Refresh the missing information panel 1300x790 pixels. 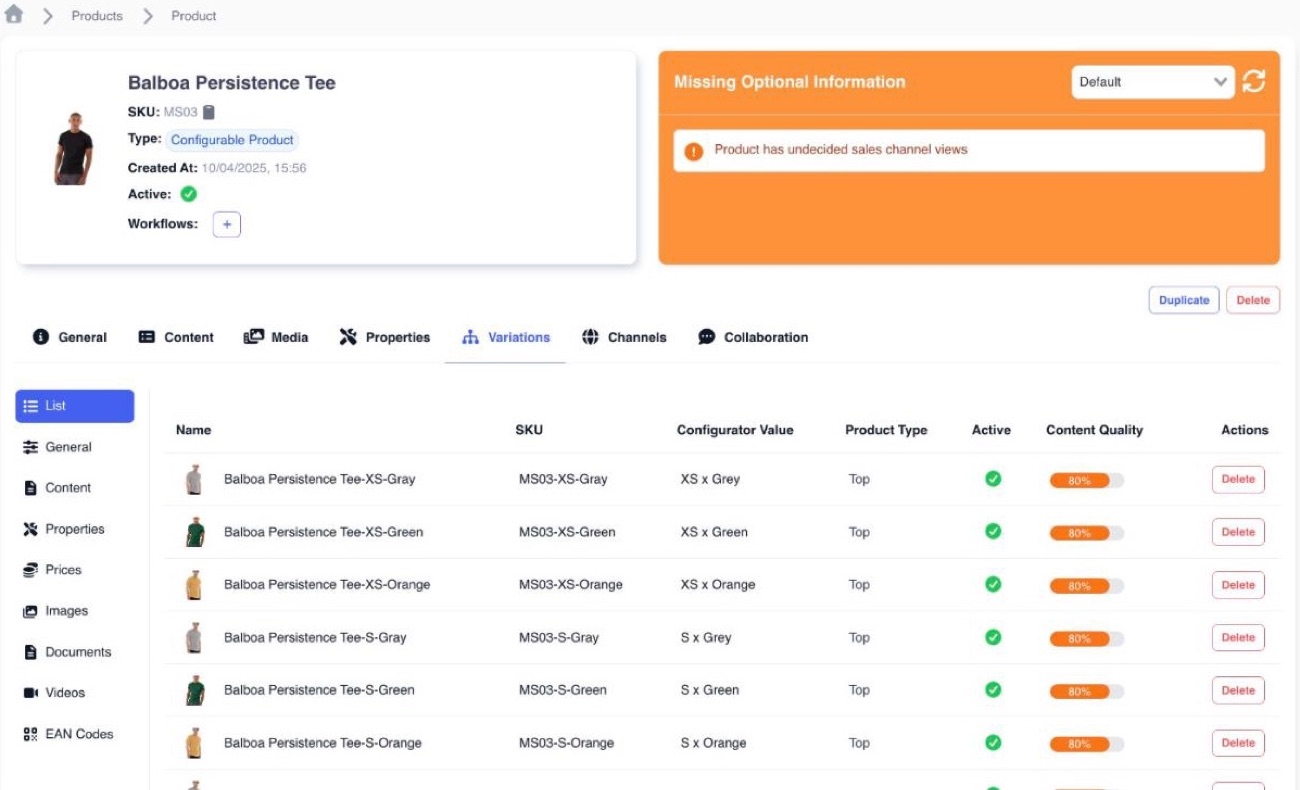point(1254,82)
